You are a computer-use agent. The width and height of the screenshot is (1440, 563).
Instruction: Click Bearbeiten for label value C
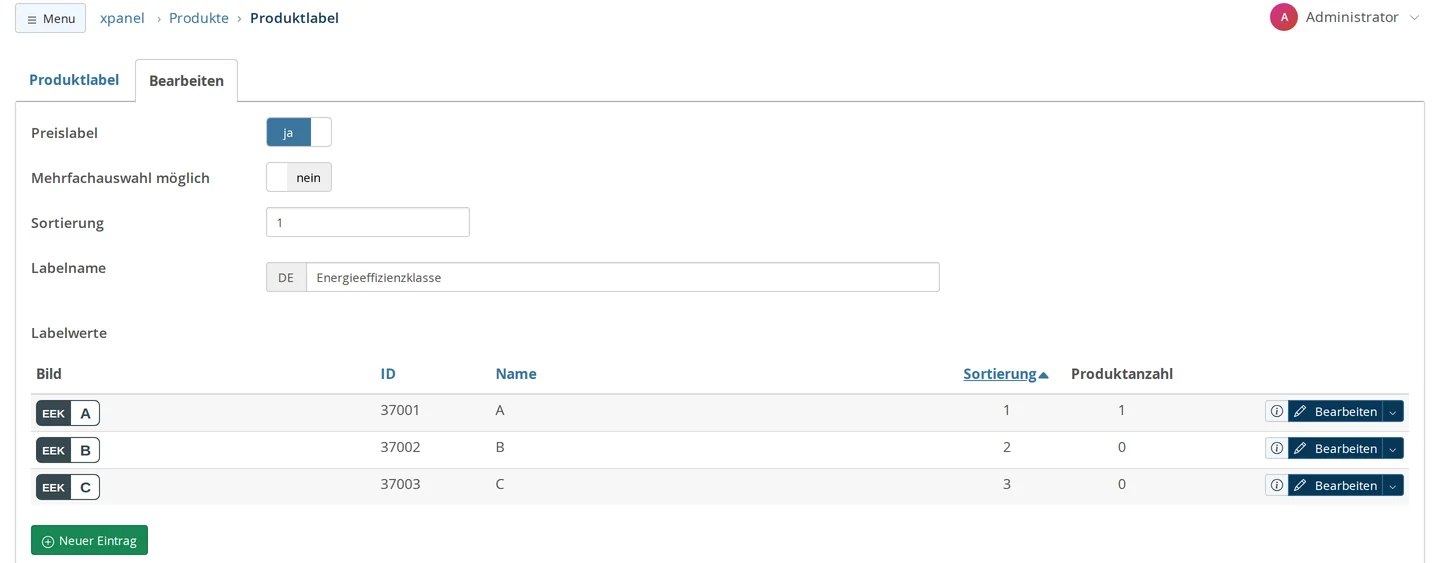(x=1335, y=485)
